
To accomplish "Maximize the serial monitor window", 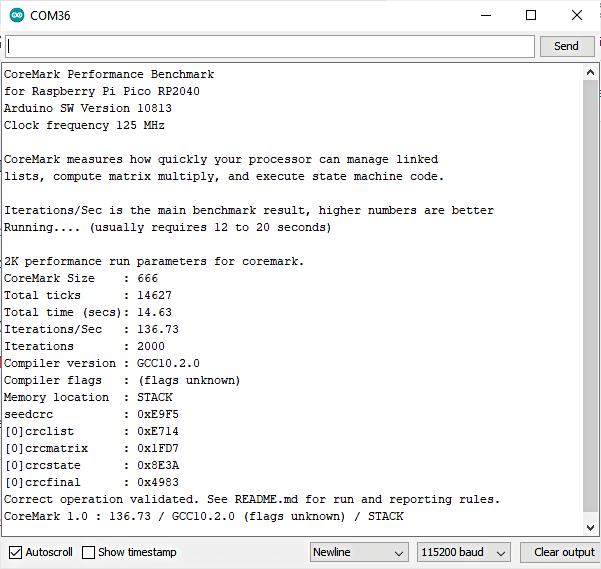I will [531, 16].
